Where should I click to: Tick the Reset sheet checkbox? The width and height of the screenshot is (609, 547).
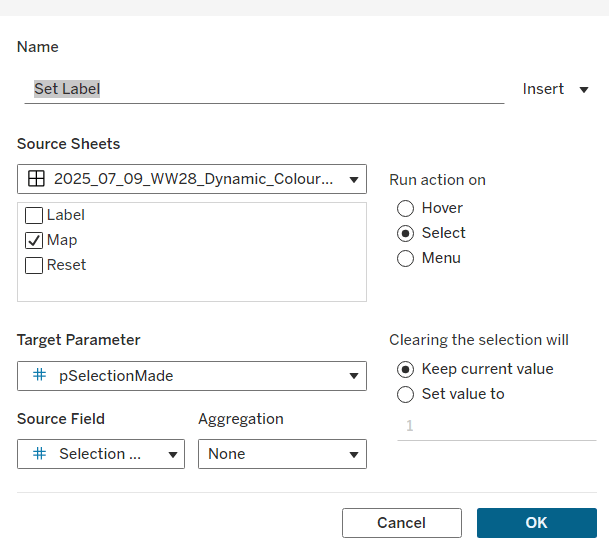click(x=34, y=265)
